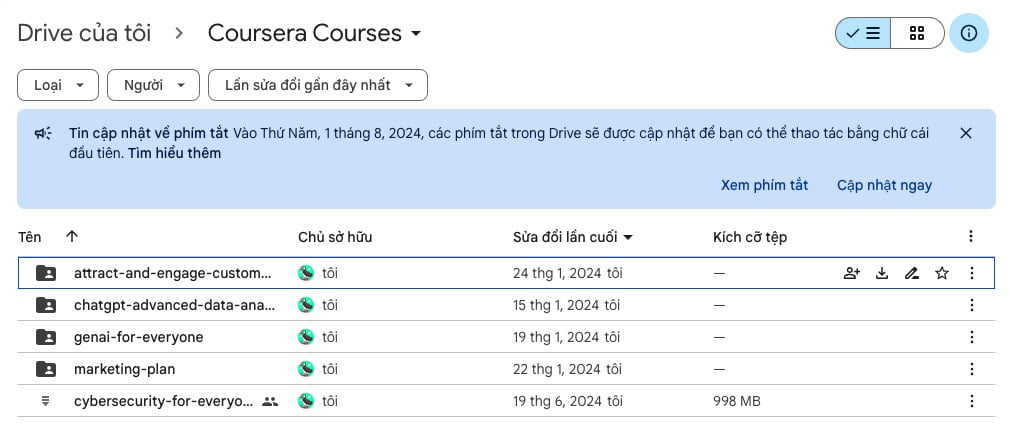The width and height of the screenshot is (1010, 444).
Task: Switch to grid view layout
Action: pos(917,33)
